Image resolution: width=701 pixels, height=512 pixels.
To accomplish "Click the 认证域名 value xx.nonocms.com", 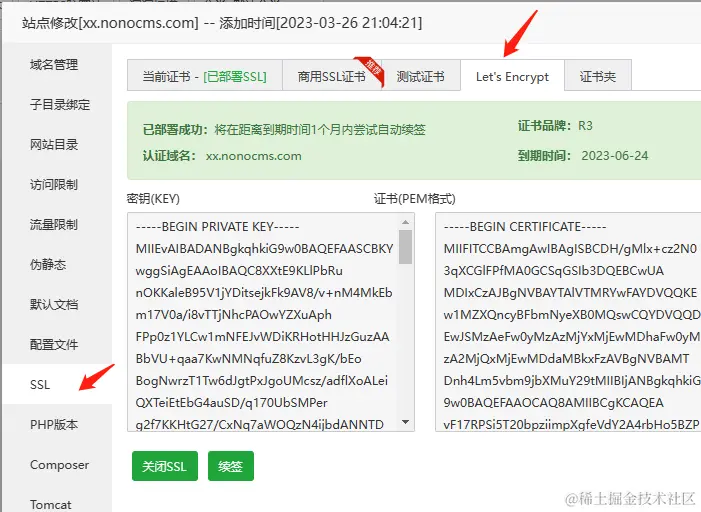I will tap(253, 156).
